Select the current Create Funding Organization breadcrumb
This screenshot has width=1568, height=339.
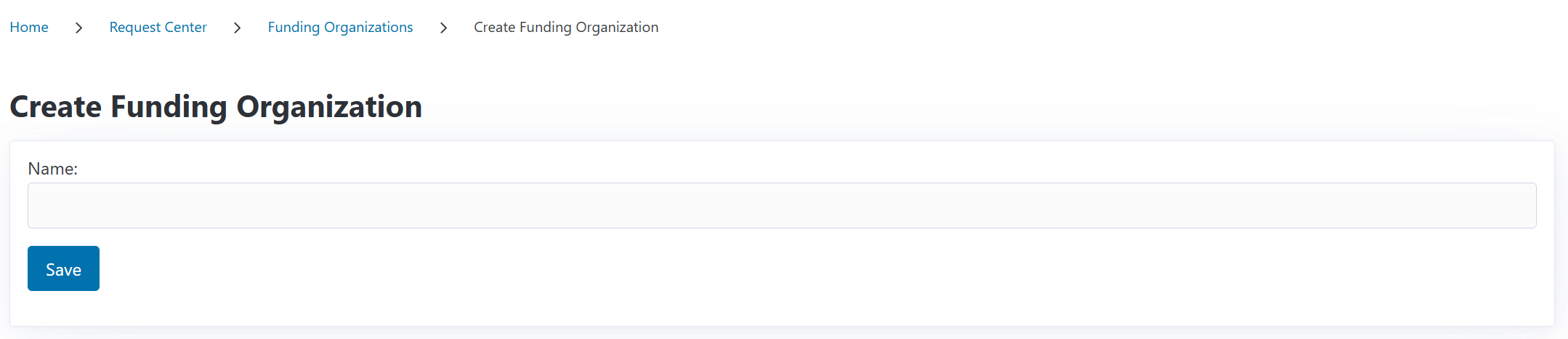566,28
